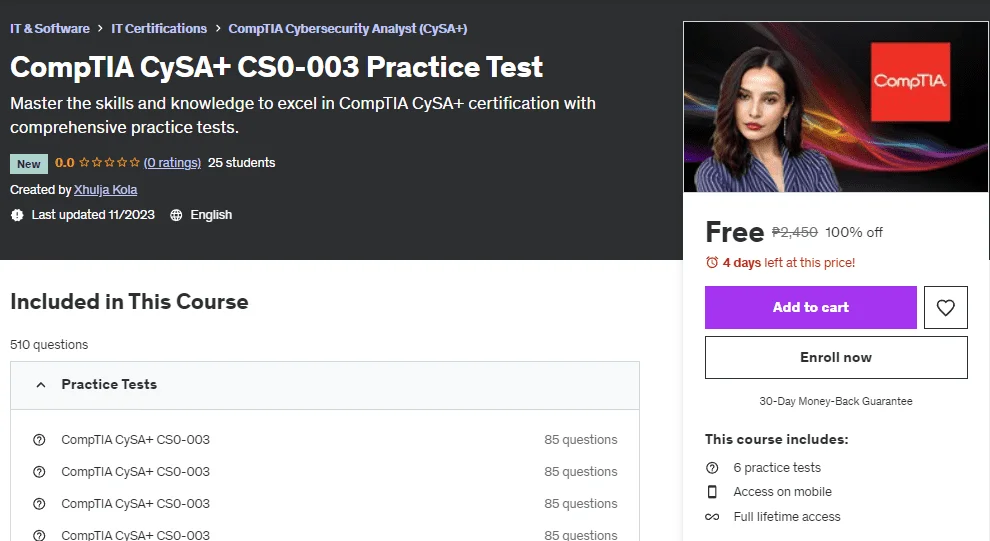
Task: Click the Add to cart button
Action: pyautogui.click(x=811, y=307)
